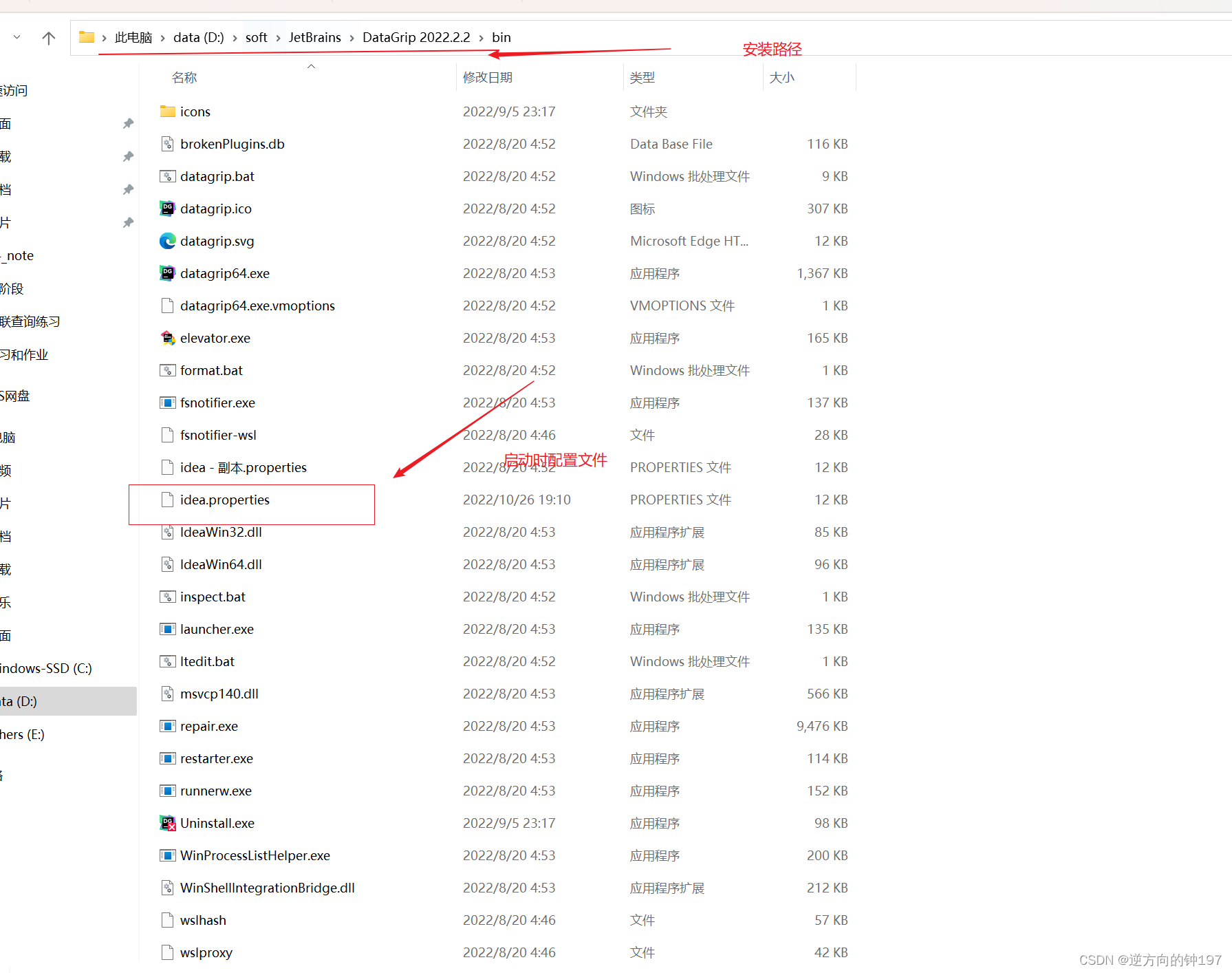
Task: Open the 网盘 entry in navigation pane
Action: click(15, 396)
